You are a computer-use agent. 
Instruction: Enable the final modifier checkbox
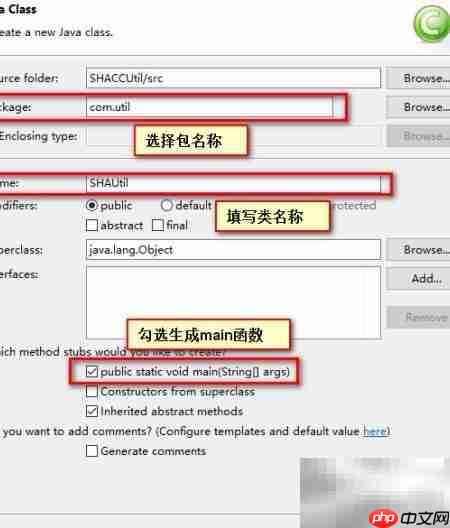[158, 225]
